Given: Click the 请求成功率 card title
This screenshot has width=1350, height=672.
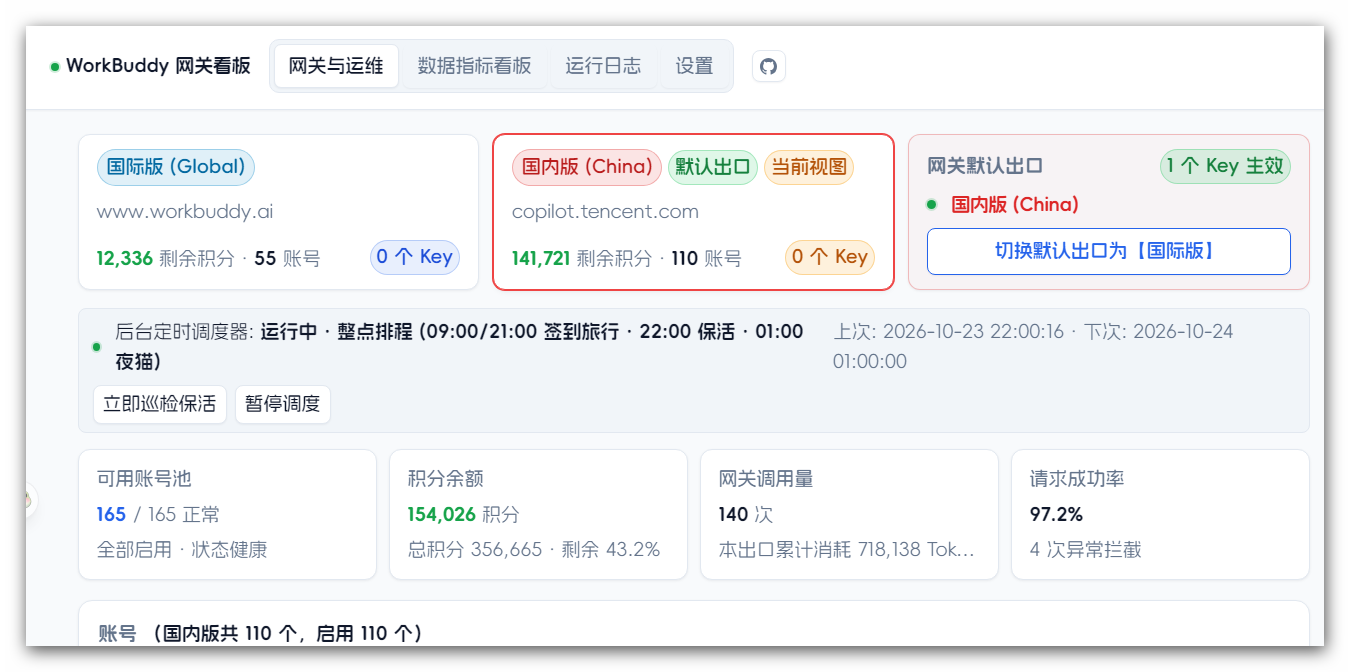Looking at the screenshot, I should tap(1077, 479).
